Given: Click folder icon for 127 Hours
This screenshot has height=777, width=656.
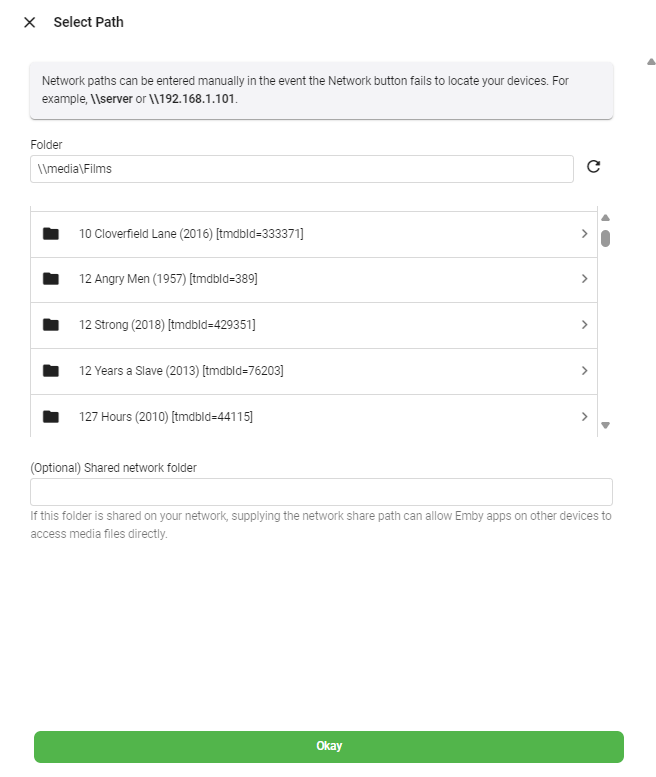Looking at the screenshot, I should coord(51,417).
